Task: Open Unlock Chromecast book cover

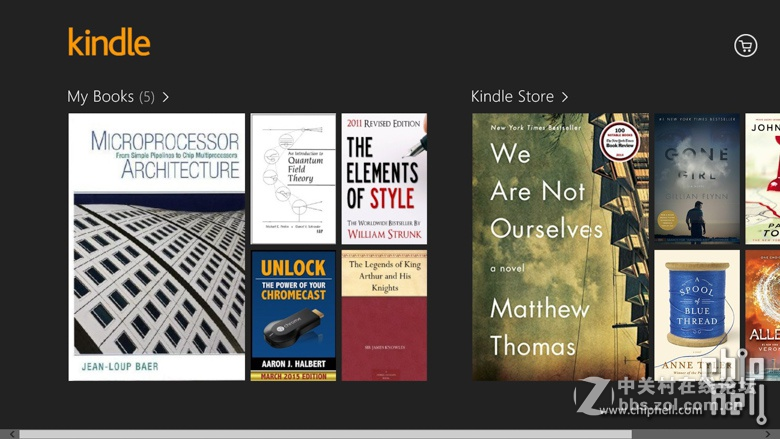Action: (x=293, y=316)
